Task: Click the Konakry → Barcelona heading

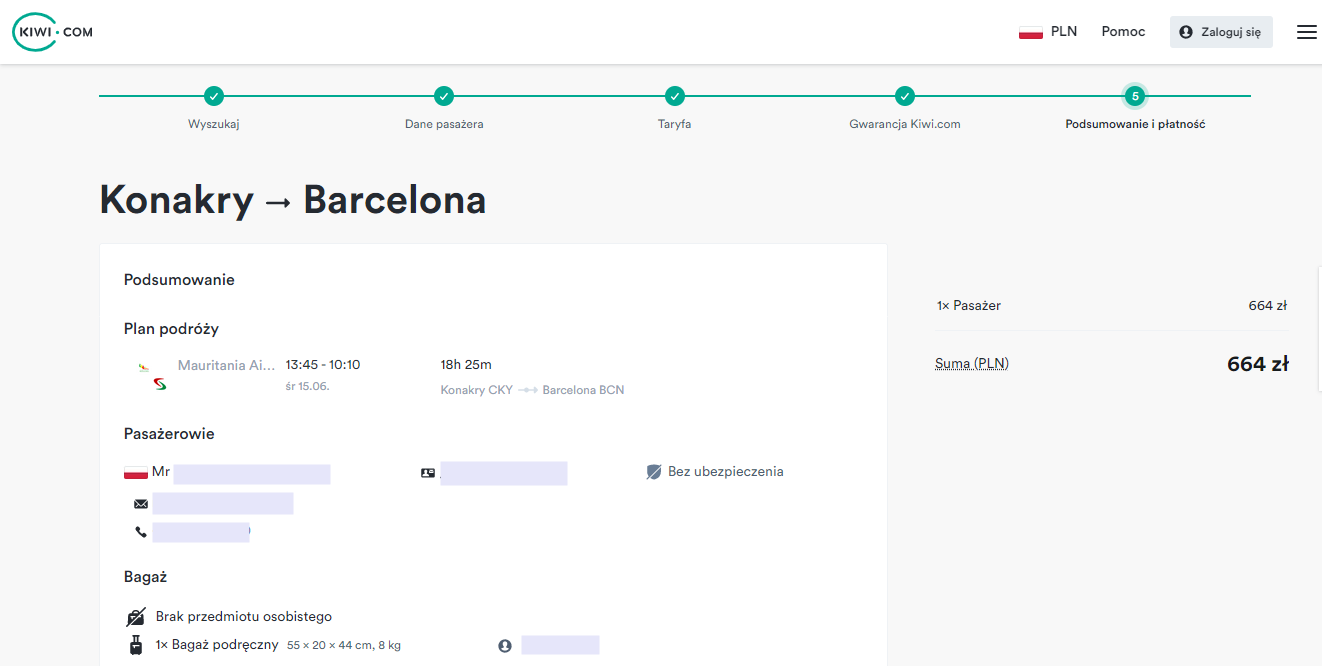Action: click(293, 200)
